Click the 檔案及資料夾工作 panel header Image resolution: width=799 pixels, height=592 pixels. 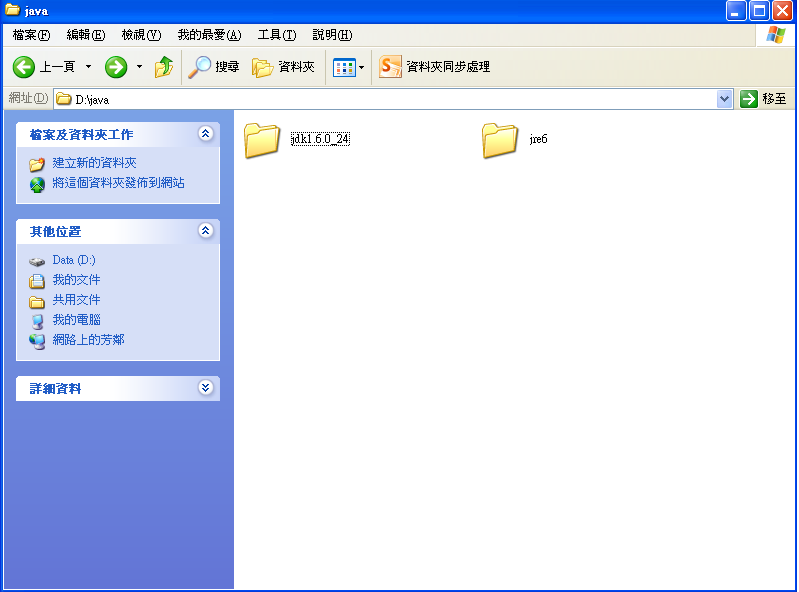(x=118, y=134)
